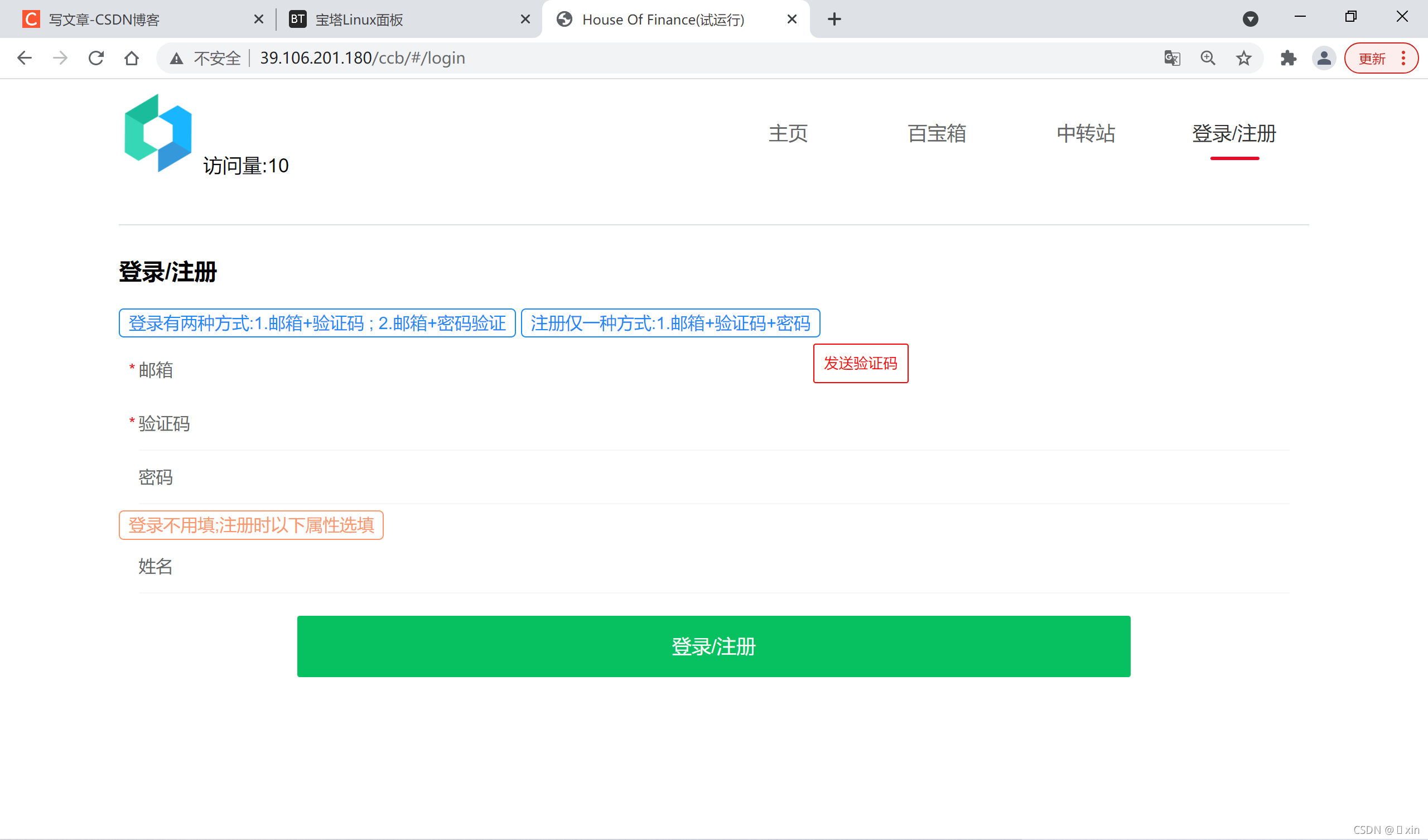
Task: Click the browser back arrow
Action: 25,58
